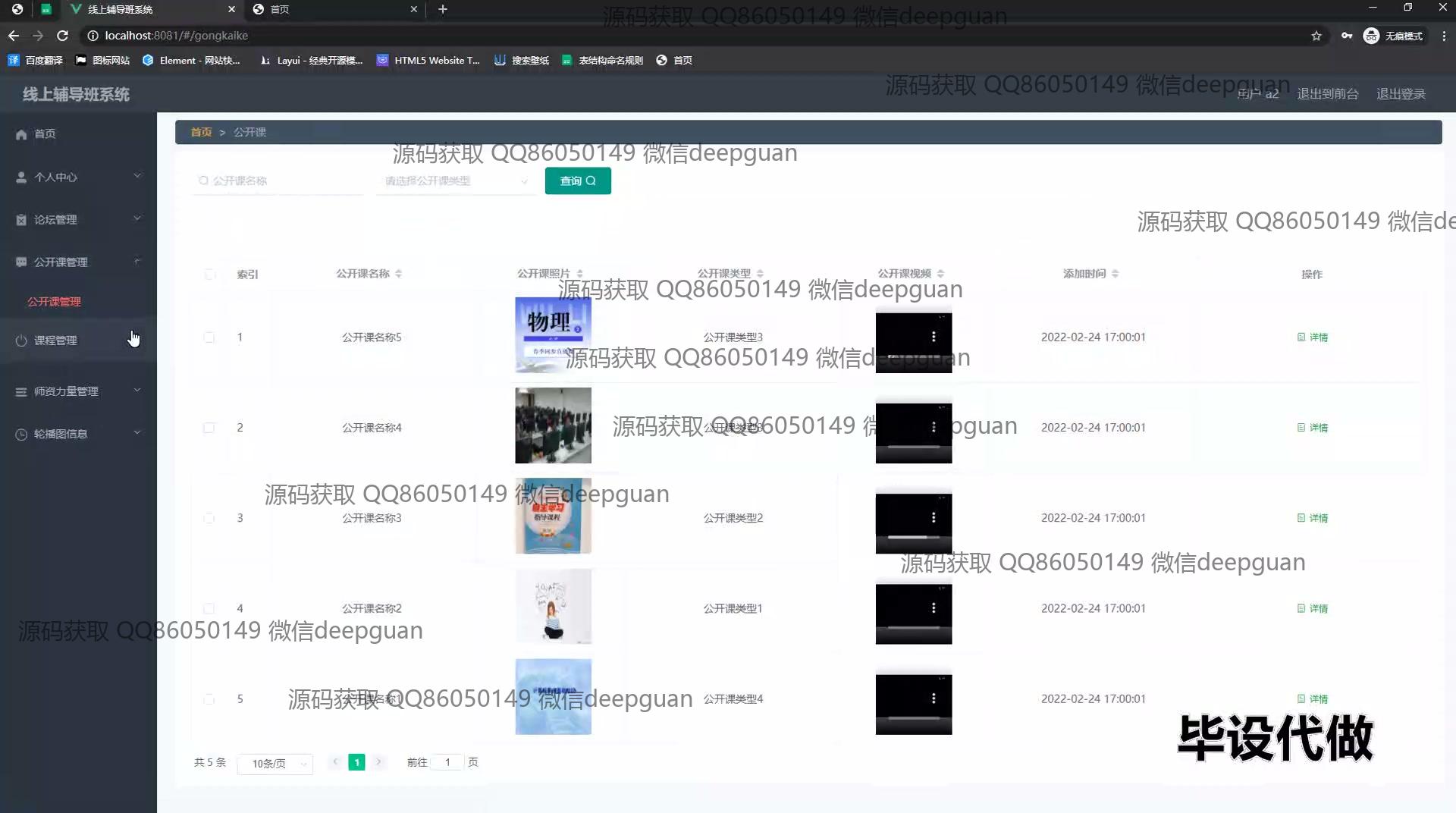Click the green 查询 search button

(578, 181)
